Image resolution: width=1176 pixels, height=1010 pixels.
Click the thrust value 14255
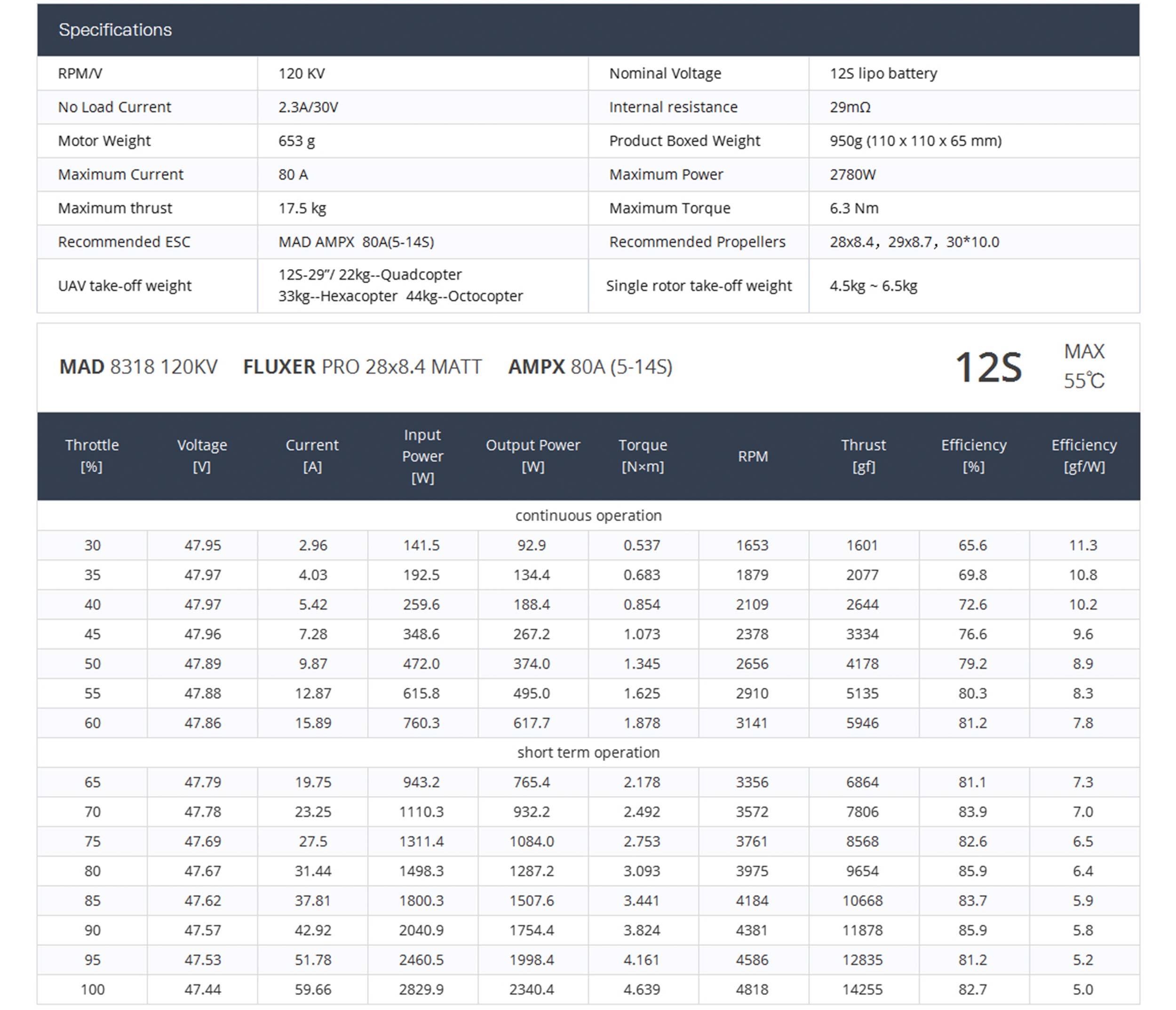(x=862, y=990)
